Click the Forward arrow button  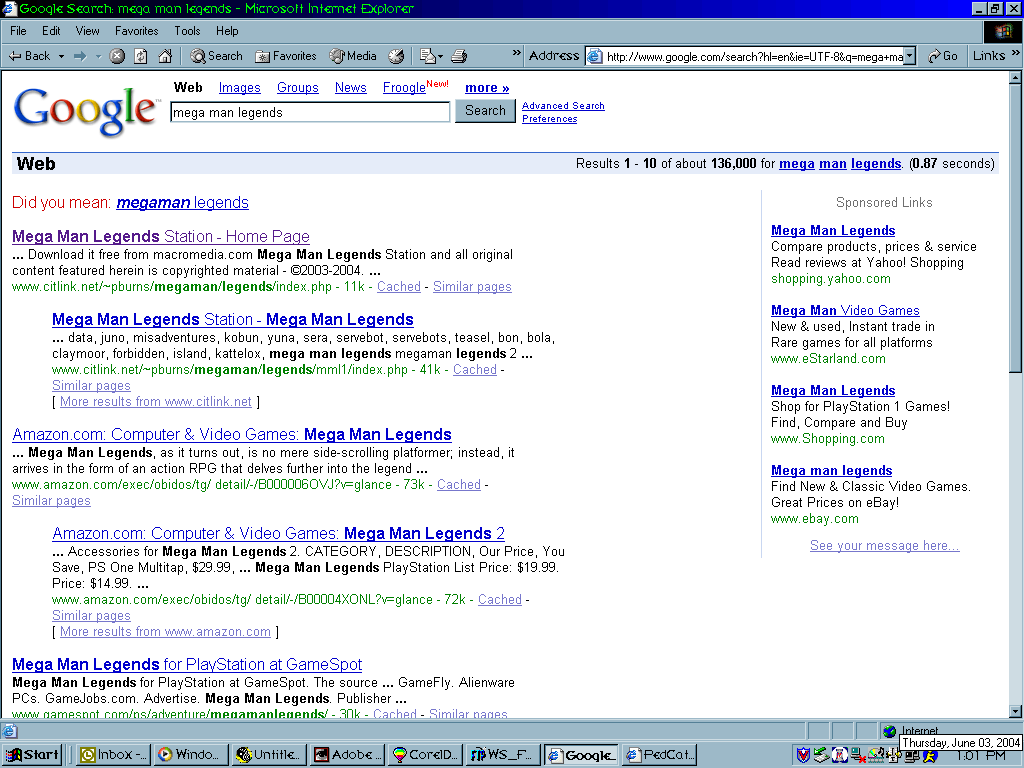pyautogui.click(x=80, y=56)
